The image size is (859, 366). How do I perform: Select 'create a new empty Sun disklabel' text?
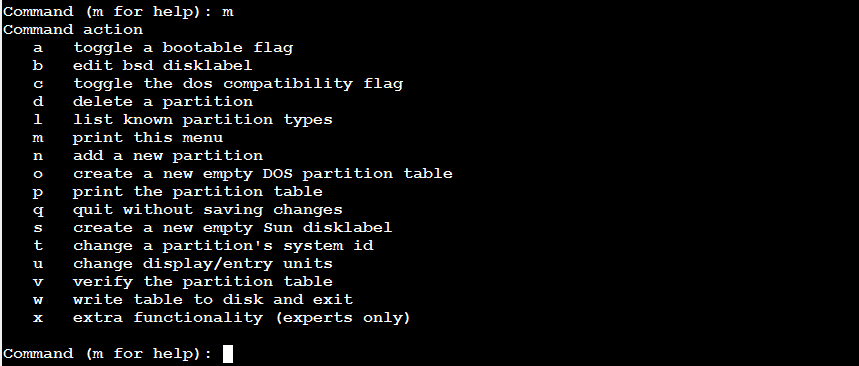[233, 227]
